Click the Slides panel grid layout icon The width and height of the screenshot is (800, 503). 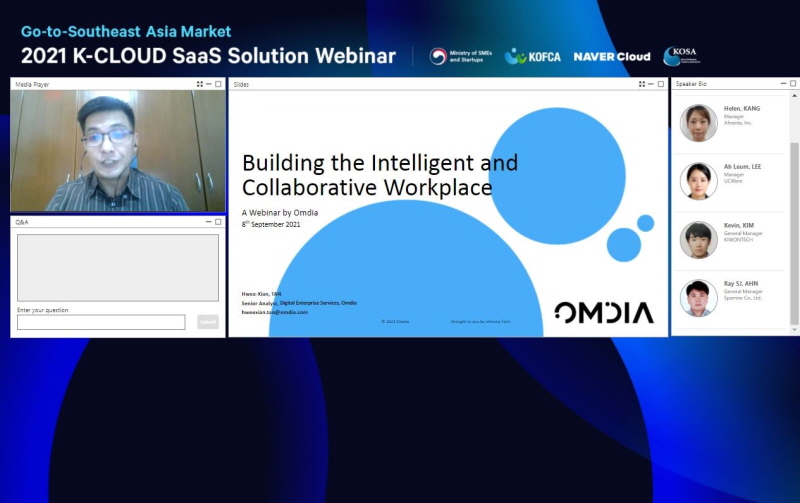coord(642,84)
